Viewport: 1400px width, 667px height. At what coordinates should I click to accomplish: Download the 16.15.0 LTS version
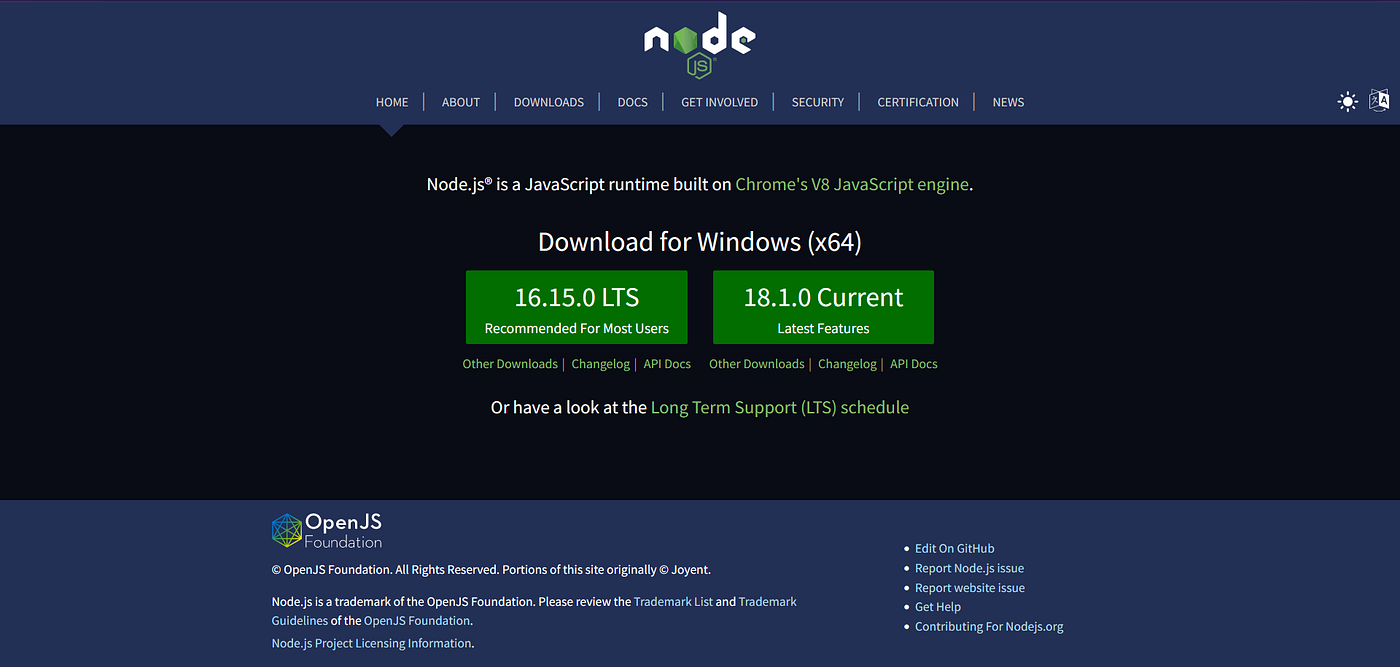tap(577, 307)
